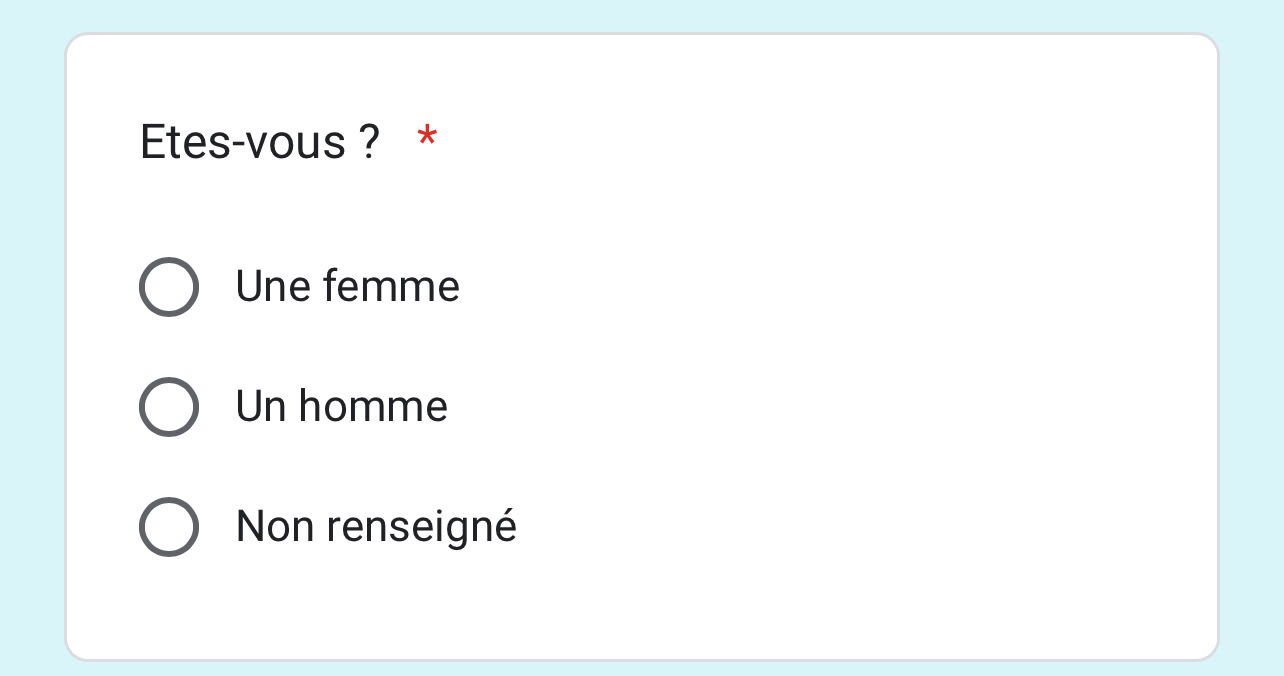Select the "Une femme" radio button
Image resolution: width=1284 pixels, height=676 pixels.
[x=168, y=287]
